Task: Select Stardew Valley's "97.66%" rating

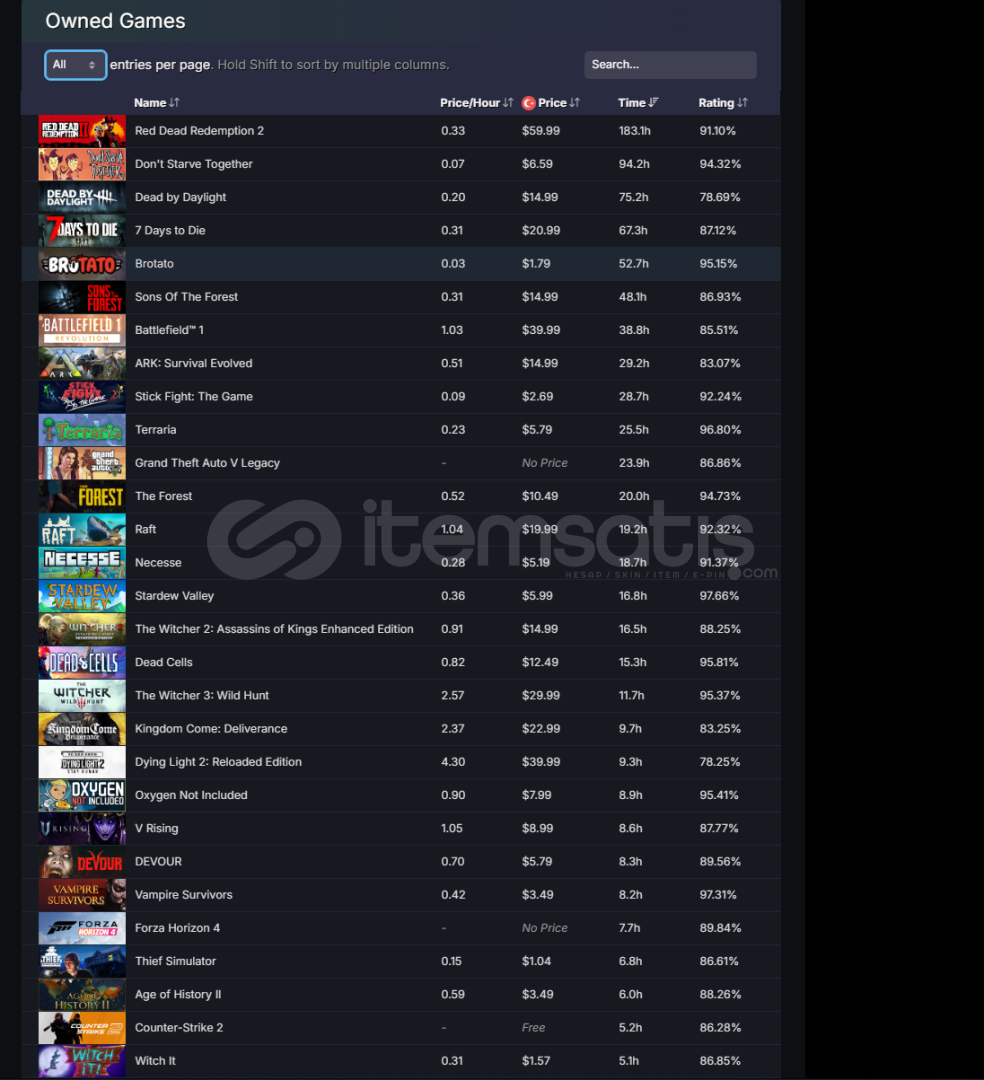Action: click(719, 596)
